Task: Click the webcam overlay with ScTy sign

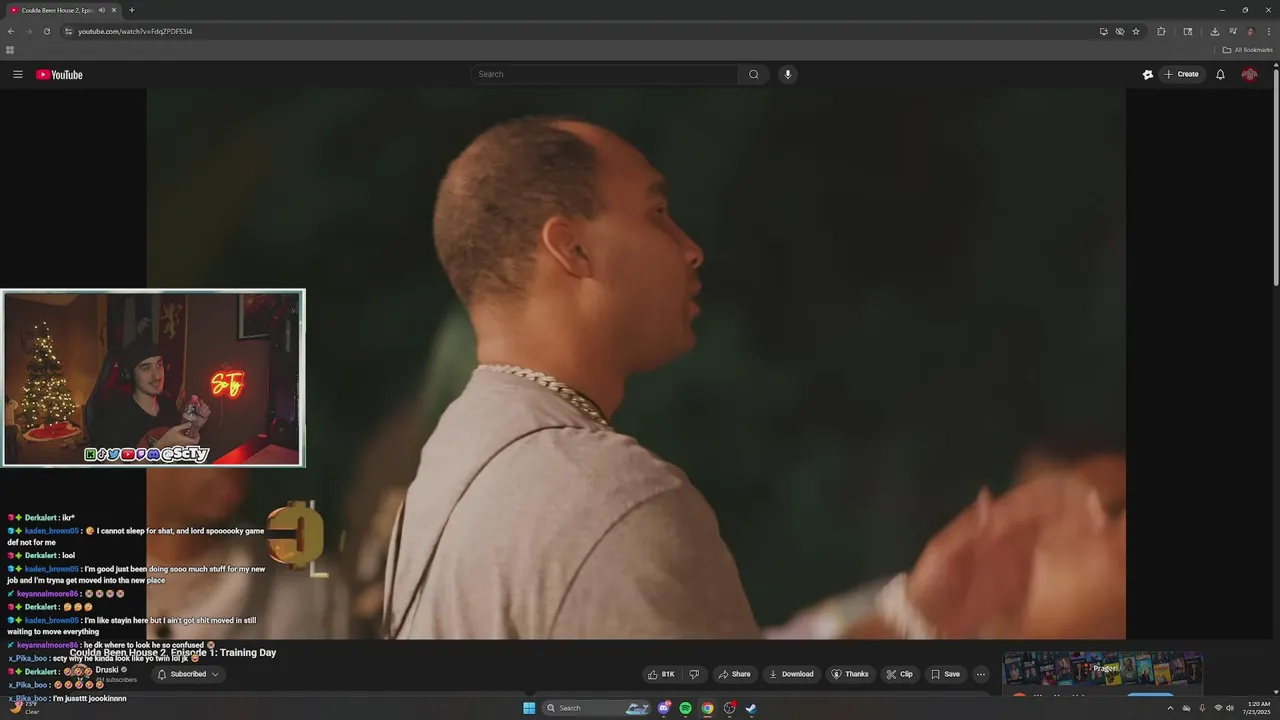Action: [153, 378]
